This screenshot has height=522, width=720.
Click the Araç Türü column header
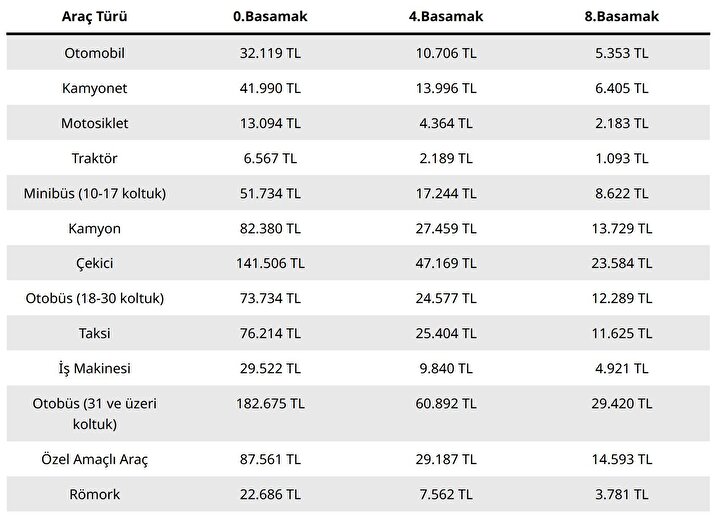(x=95, y=17)
